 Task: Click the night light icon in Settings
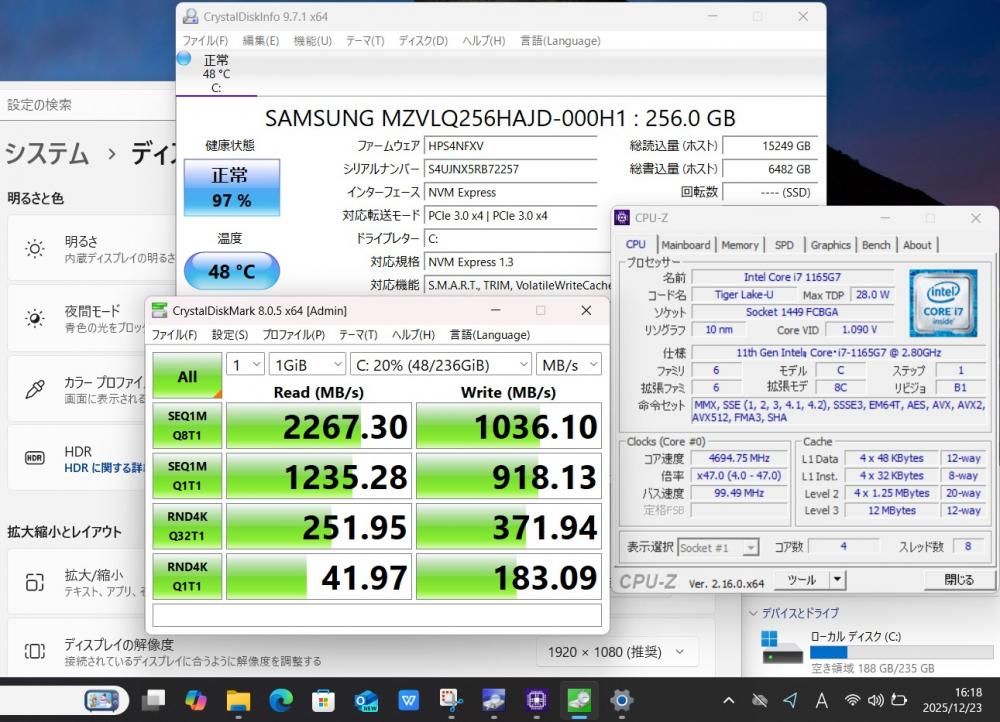click(35, 318)
